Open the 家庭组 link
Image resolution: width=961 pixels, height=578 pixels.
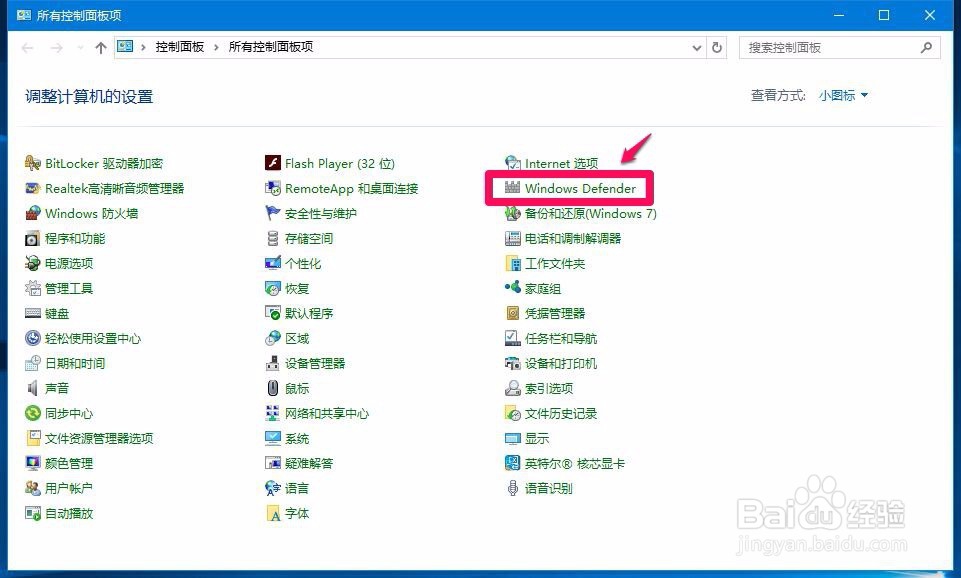click(x=543, y=288)
